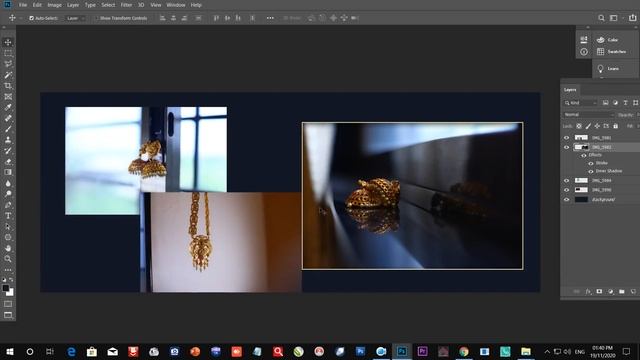
Task: Click the foreground color swatch
Action: (6, 288)
